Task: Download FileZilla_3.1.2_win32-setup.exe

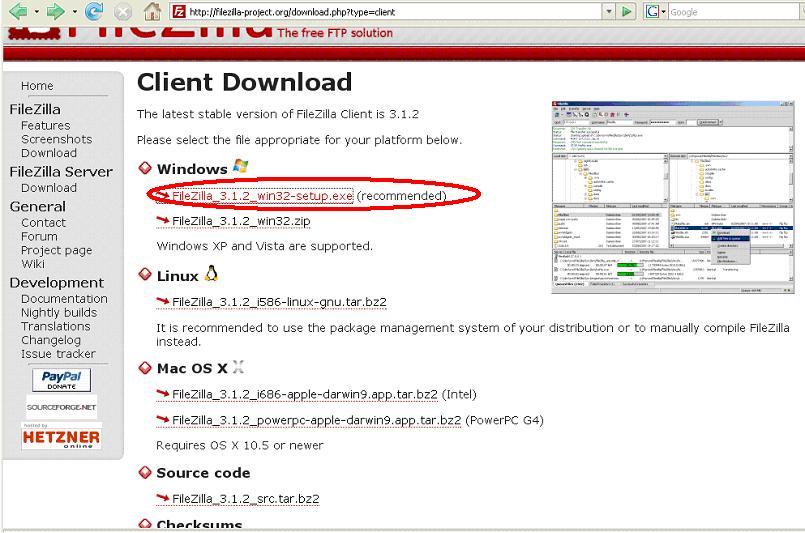Action: click(262, 196)
